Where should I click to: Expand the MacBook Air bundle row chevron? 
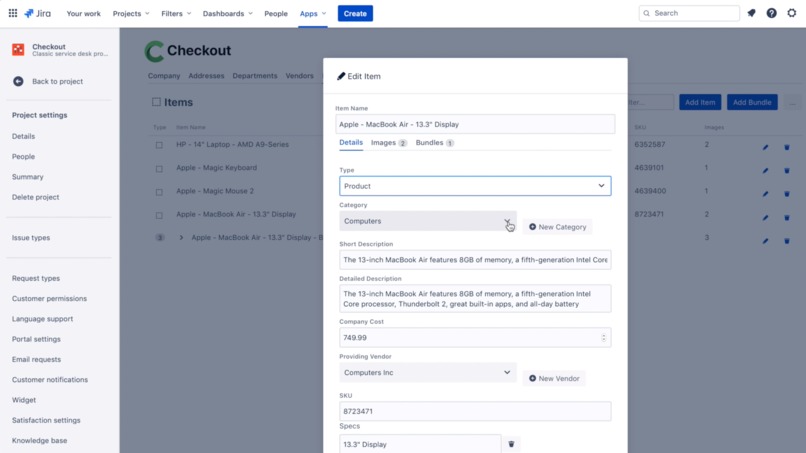click(x=181, y=238)
